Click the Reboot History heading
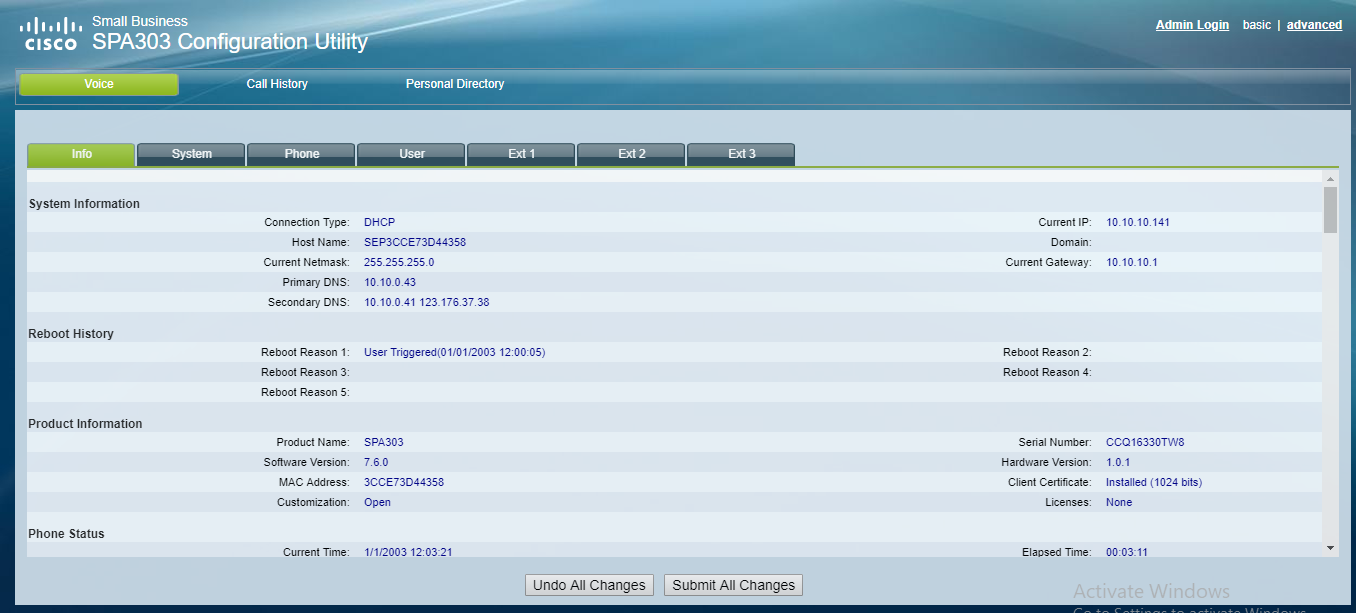Viewport: 1356px width, 613px height. pos(71,334)
